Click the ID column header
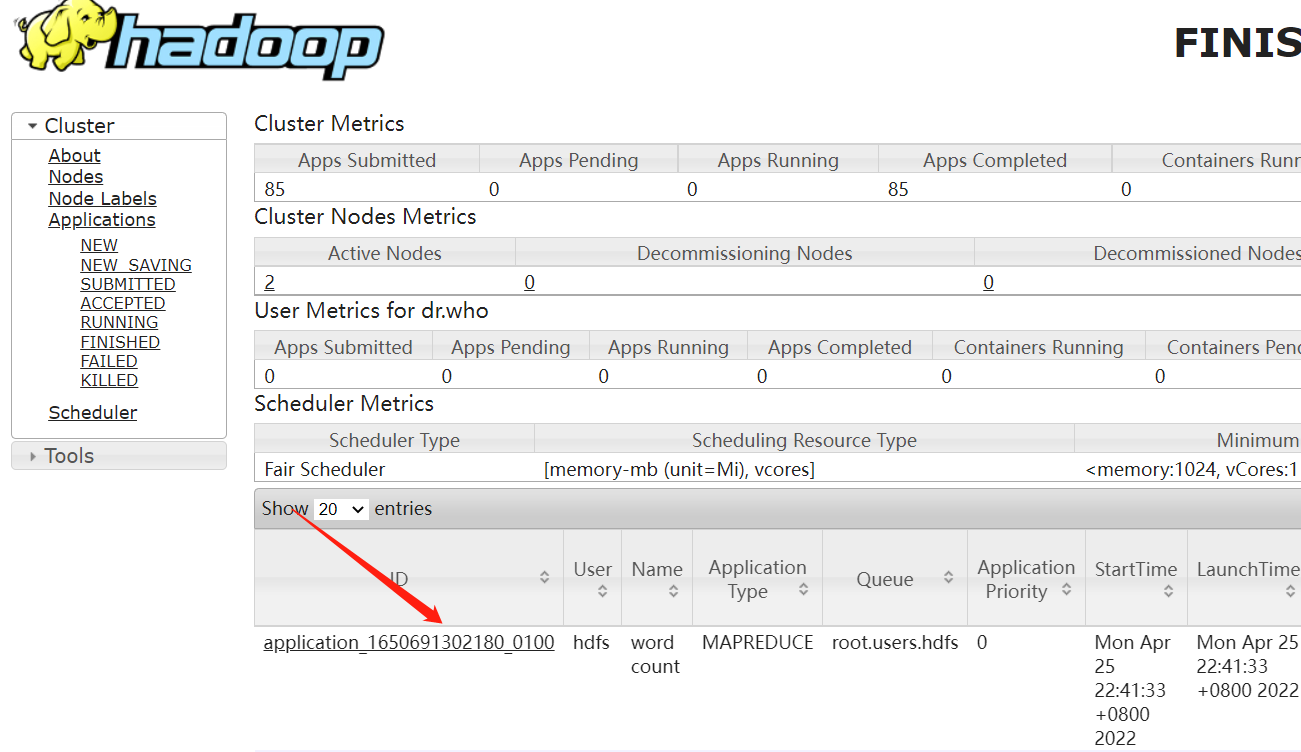1301x752 pixels. click(408, 578)
